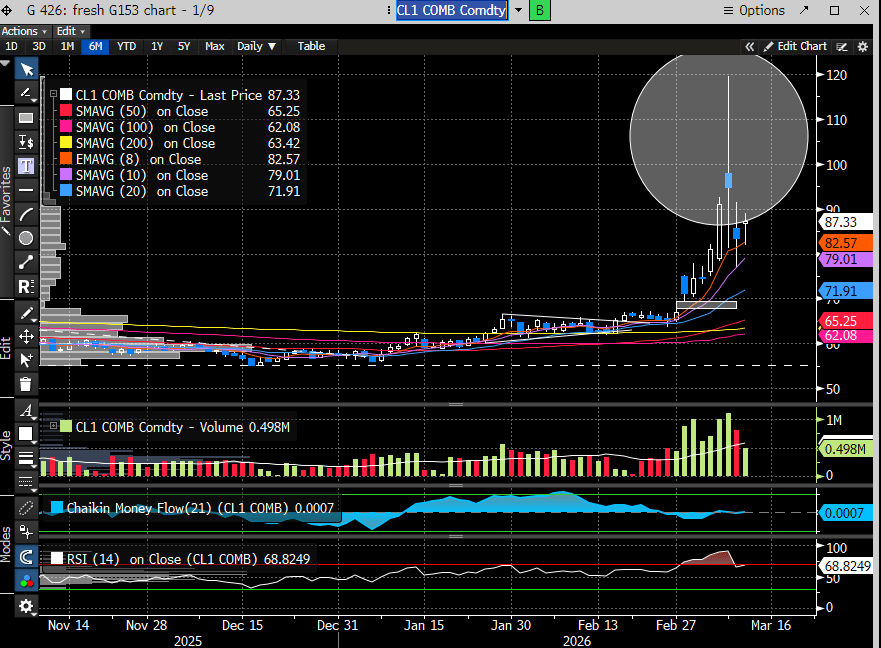
Task: Open chart settings gear in left toolbar
Action: coord(26,606)
